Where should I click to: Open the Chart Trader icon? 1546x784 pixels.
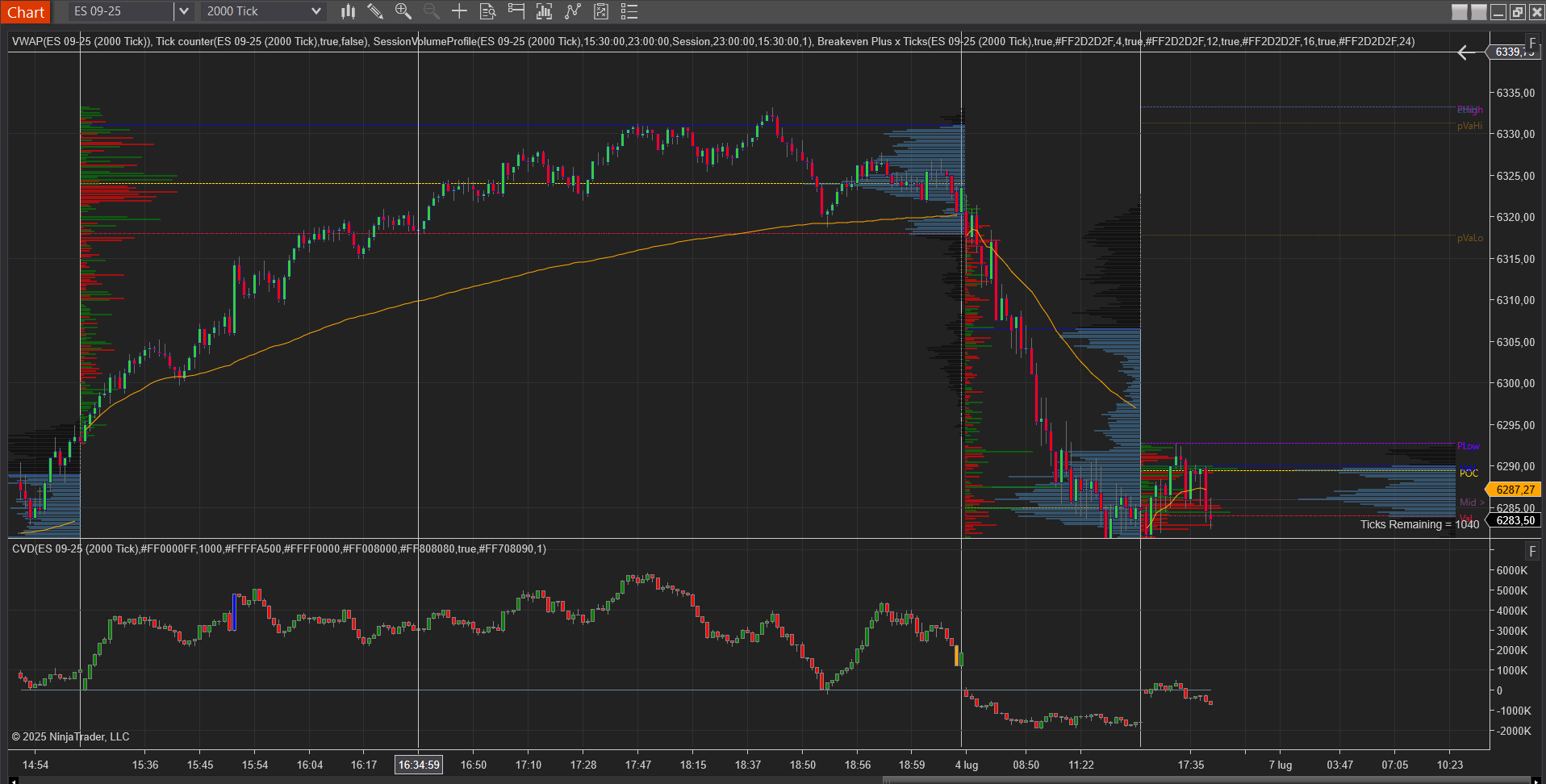tap(516, 11)
